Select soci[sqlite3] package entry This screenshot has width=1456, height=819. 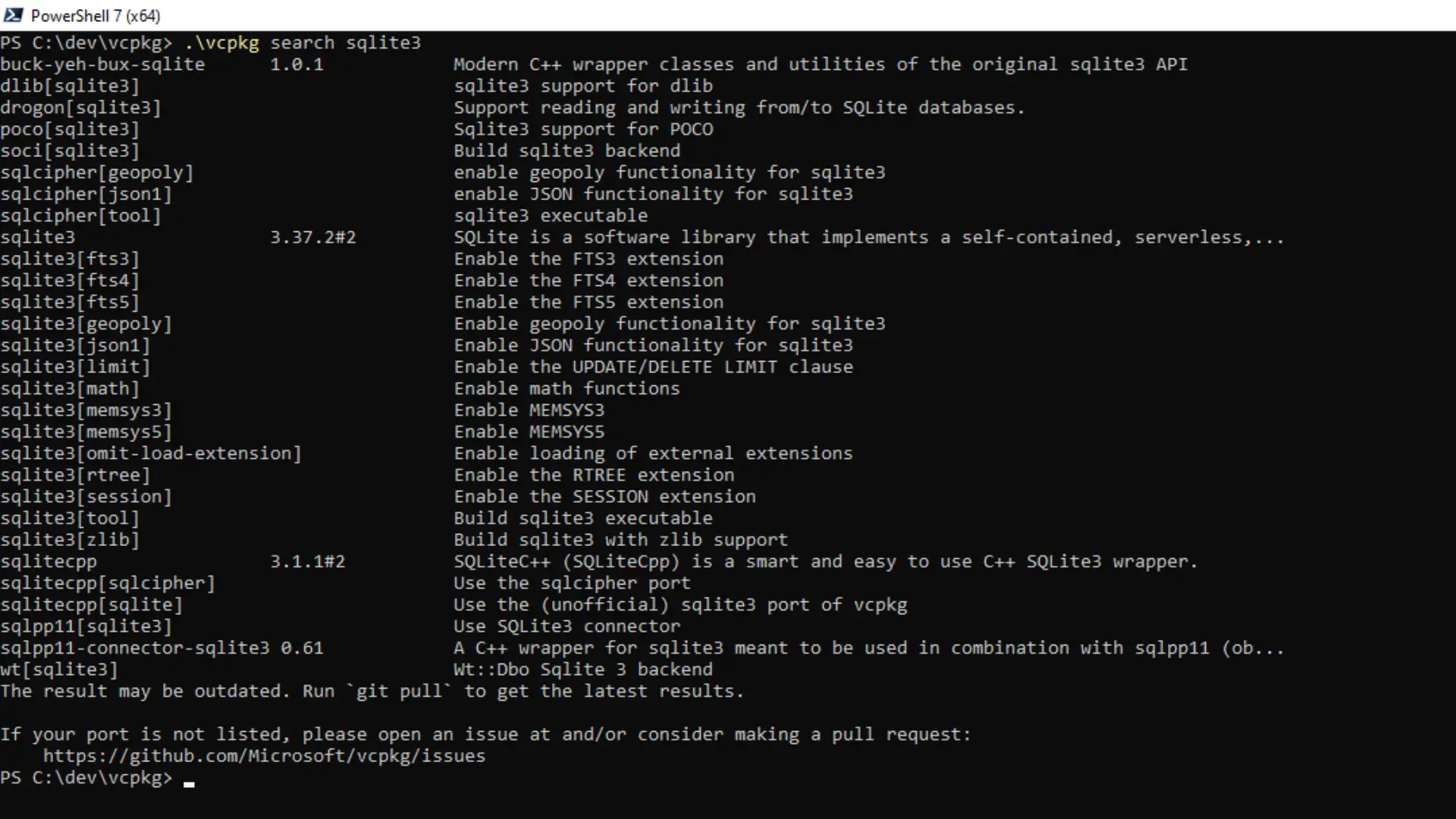coord(70,150)
